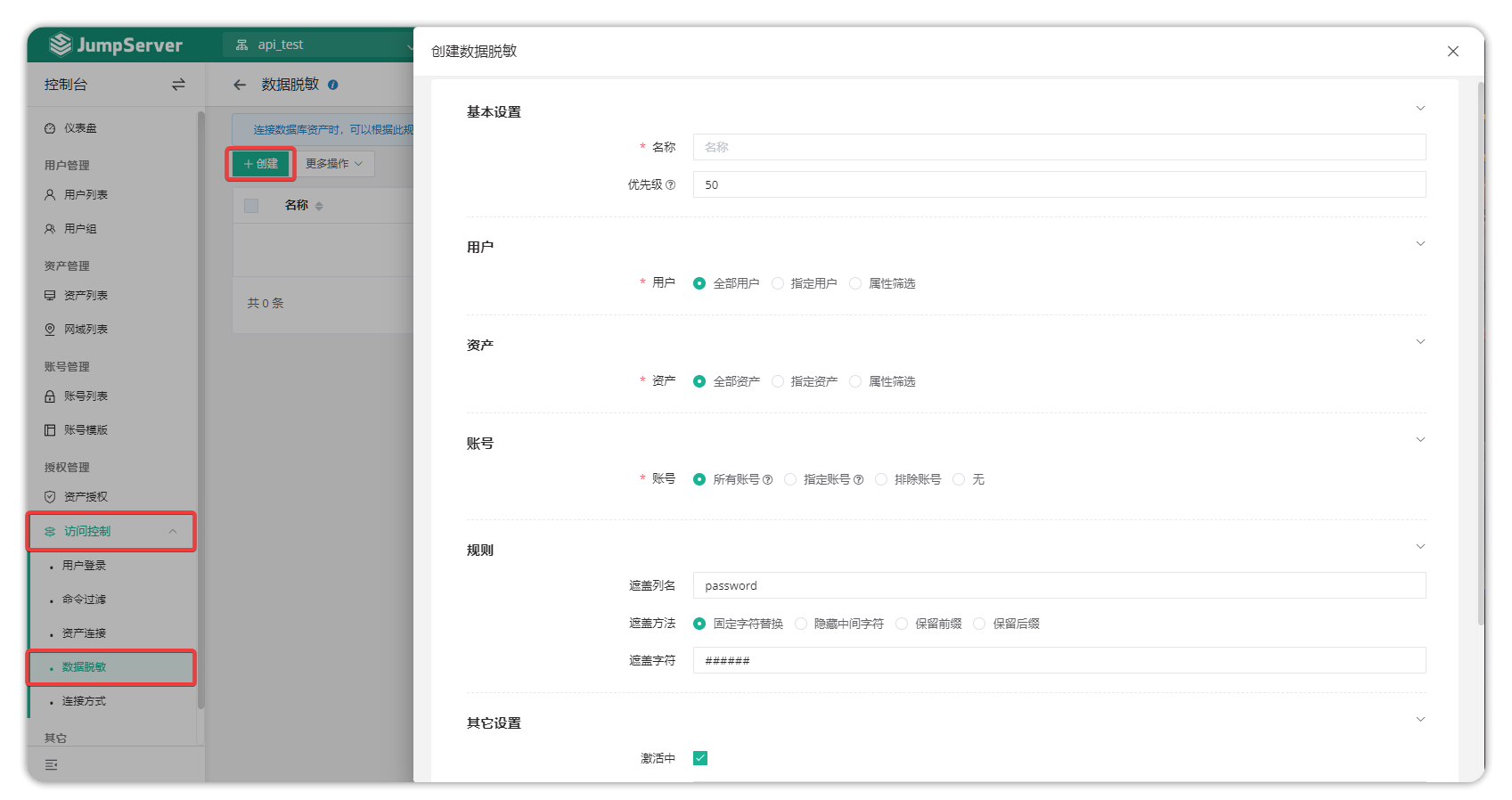Click the JumpServer logo icon
The image size is (1512, 800).
click(x=61, y=45)
